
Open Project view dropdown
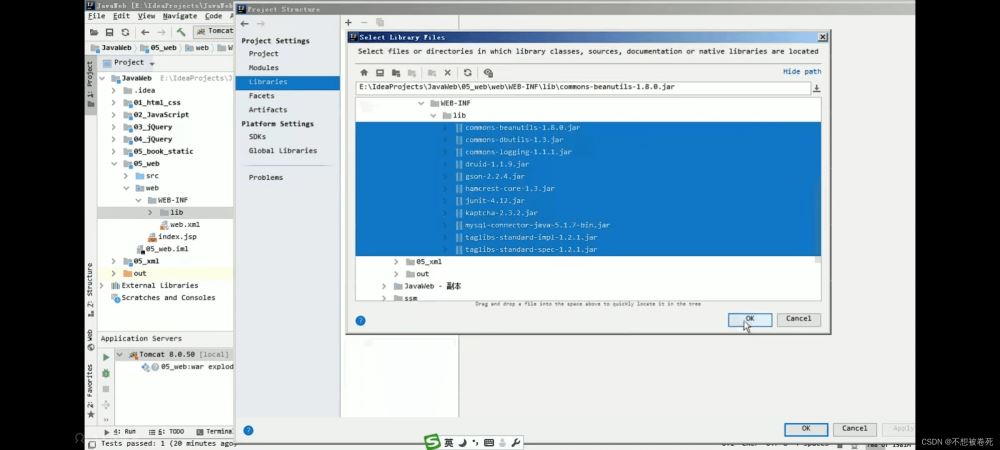(152, 63)
